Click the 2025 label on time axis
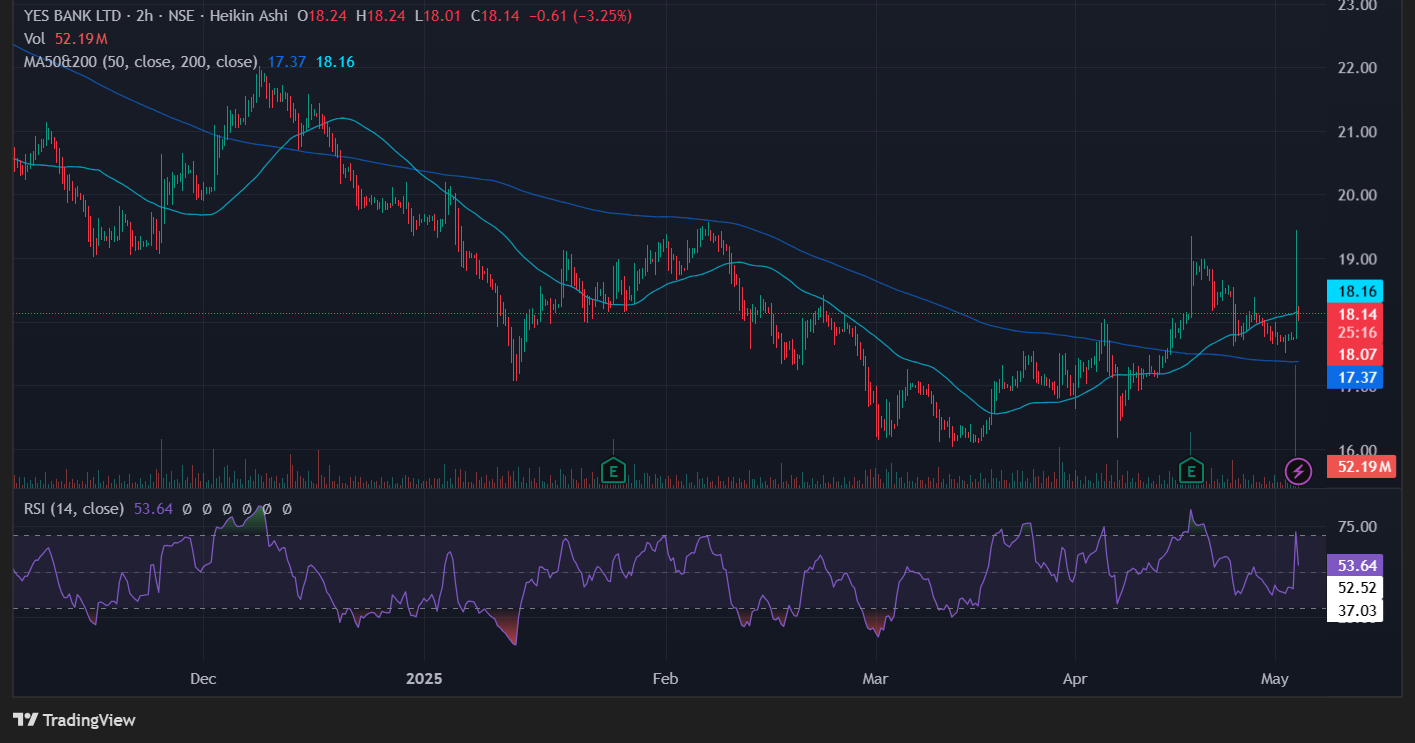 tap(424, 679)
